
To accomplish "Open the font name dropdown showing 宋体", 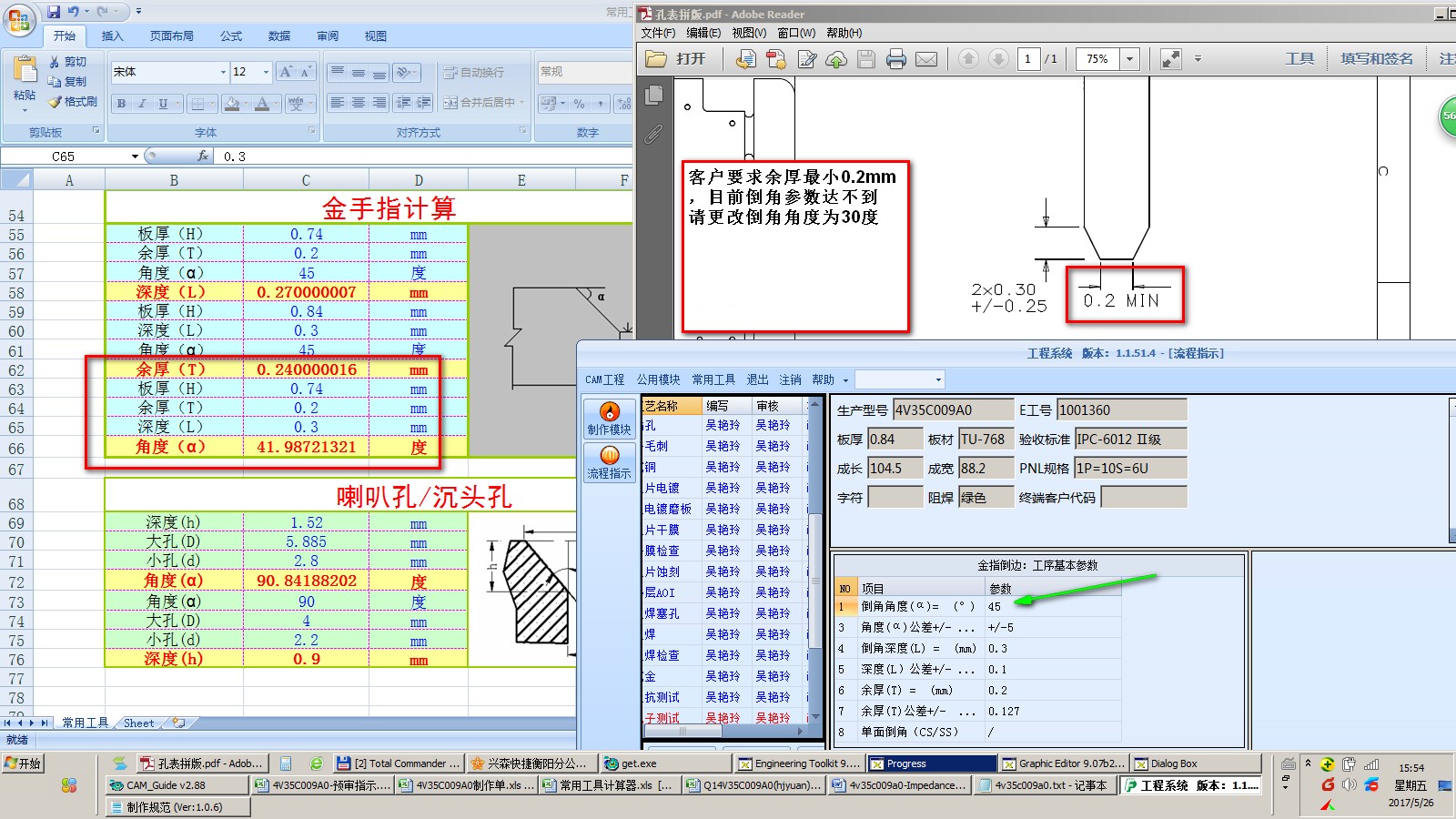I will click(223, 72).
